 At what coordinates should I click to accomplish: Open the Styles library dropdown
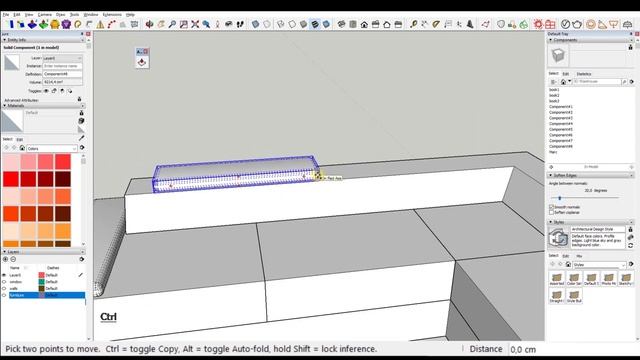coord(599,265)
